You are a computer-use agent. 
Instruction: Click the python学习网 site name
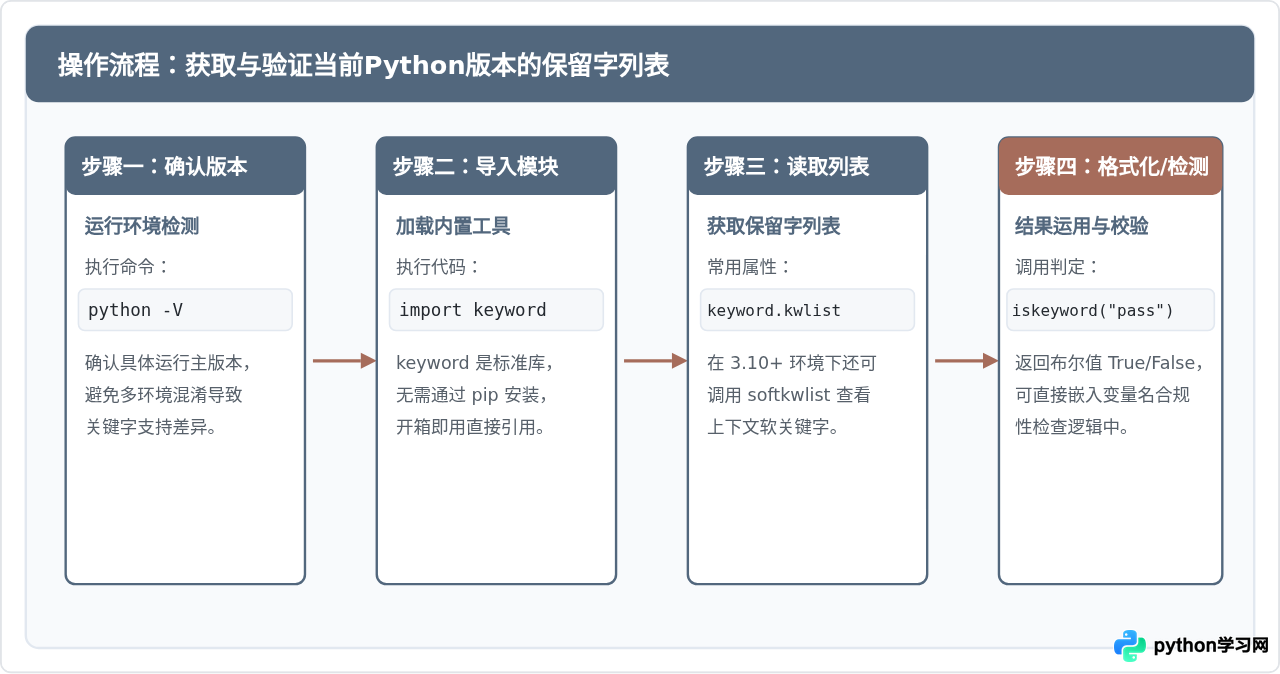[1211, 646]
